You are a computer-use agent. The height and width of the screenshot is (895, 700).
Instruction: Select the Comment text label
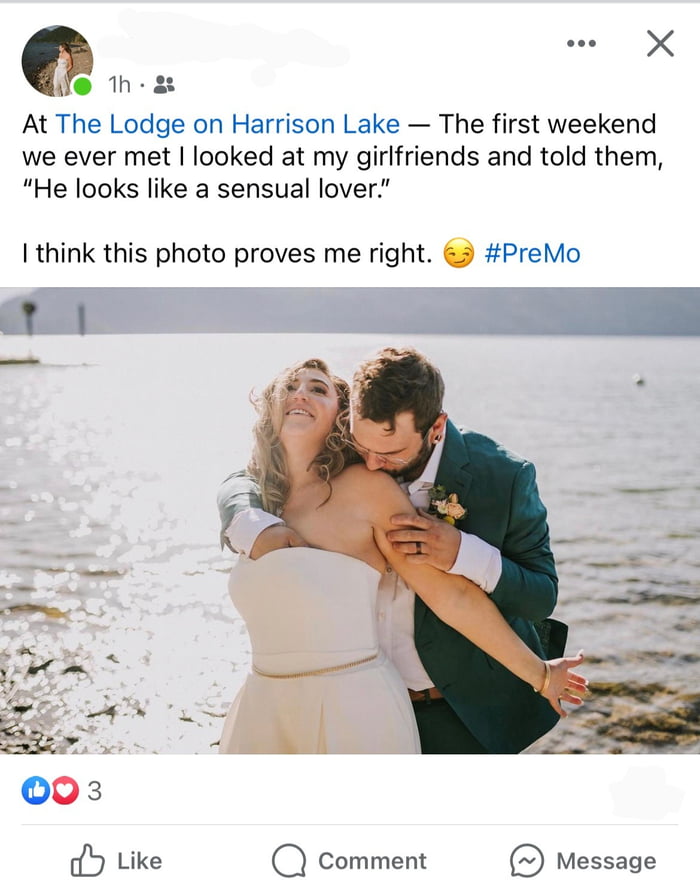point(372,861)
